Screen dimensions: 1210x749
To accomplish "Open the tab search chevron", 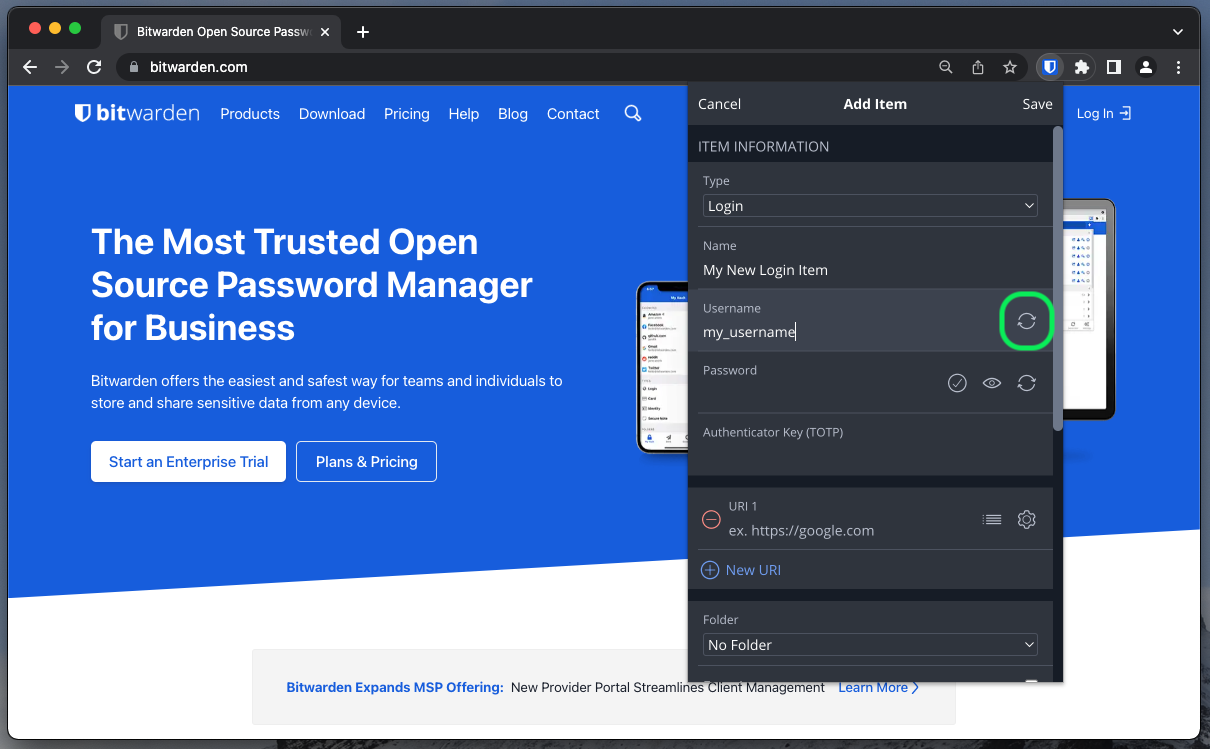I will tap(1177, 32).
